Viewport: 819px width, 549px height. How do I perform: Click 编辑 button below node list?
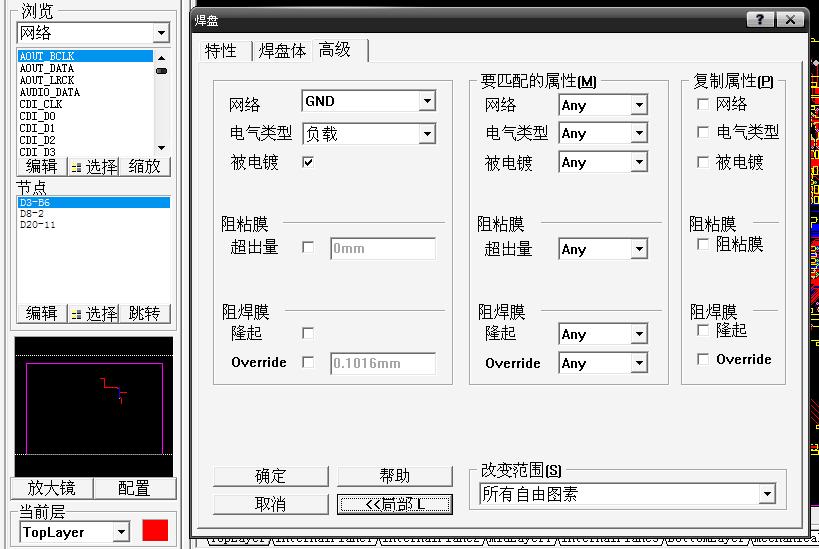coord(42,313)
